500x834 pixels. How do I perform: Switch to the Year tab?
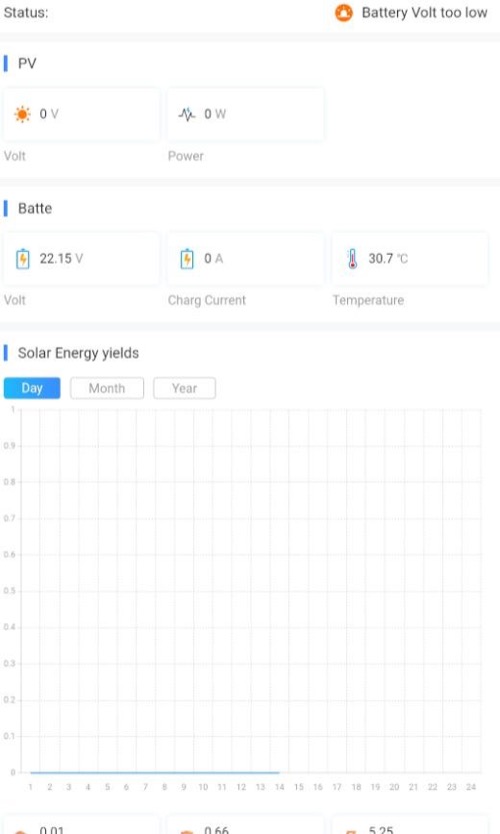tap(185, 388)
